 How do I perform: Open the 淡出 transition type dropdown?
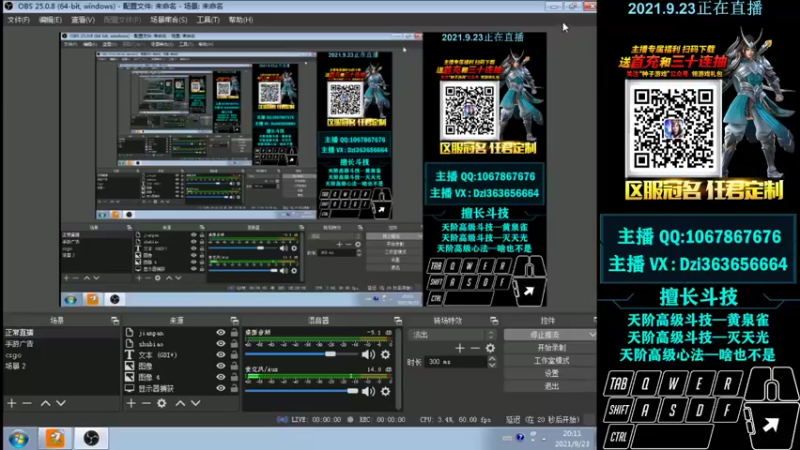(450, 334)
